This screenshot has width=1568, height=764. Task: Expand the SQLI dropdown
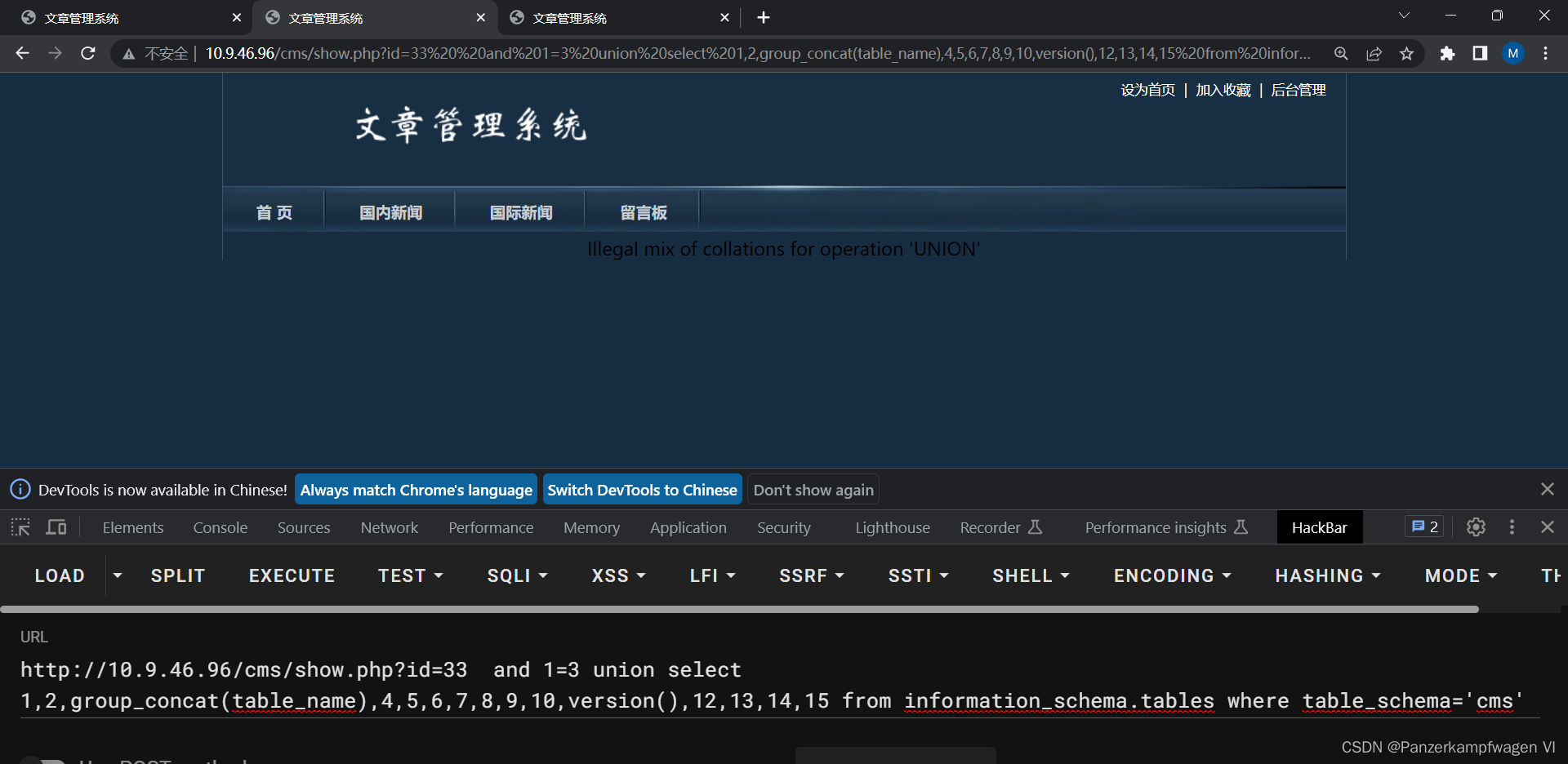click(517, 575)
